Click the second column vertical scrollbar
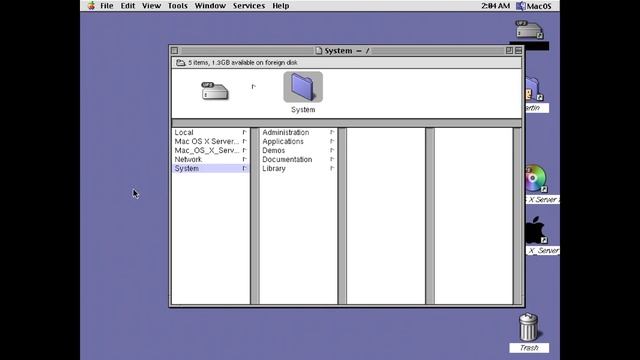The image size is (640, 360). pos(342,216)
